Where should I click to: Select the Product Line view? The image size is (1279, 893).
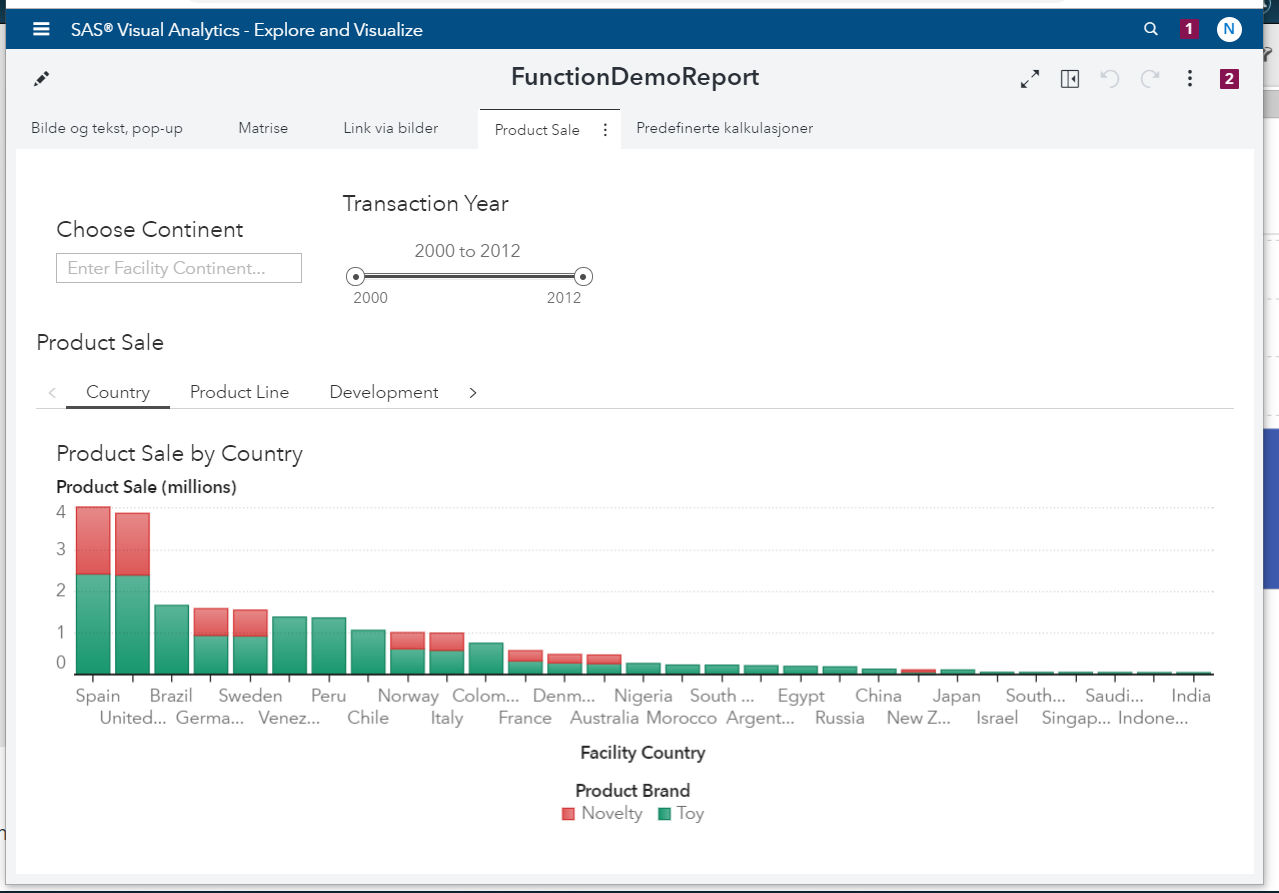[239, 392]
